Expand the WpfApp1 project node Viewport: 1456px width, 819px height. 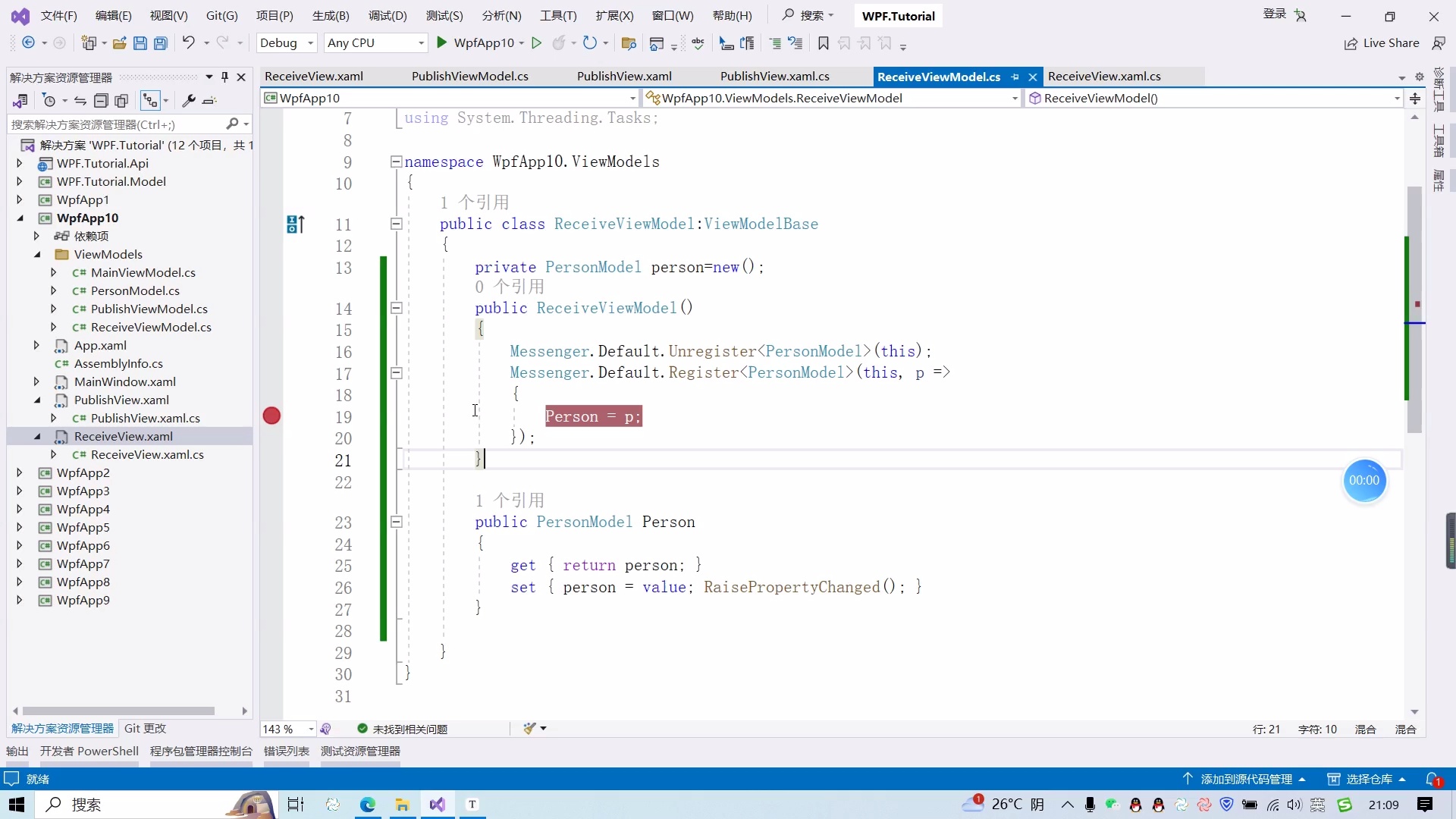point(18,199)
